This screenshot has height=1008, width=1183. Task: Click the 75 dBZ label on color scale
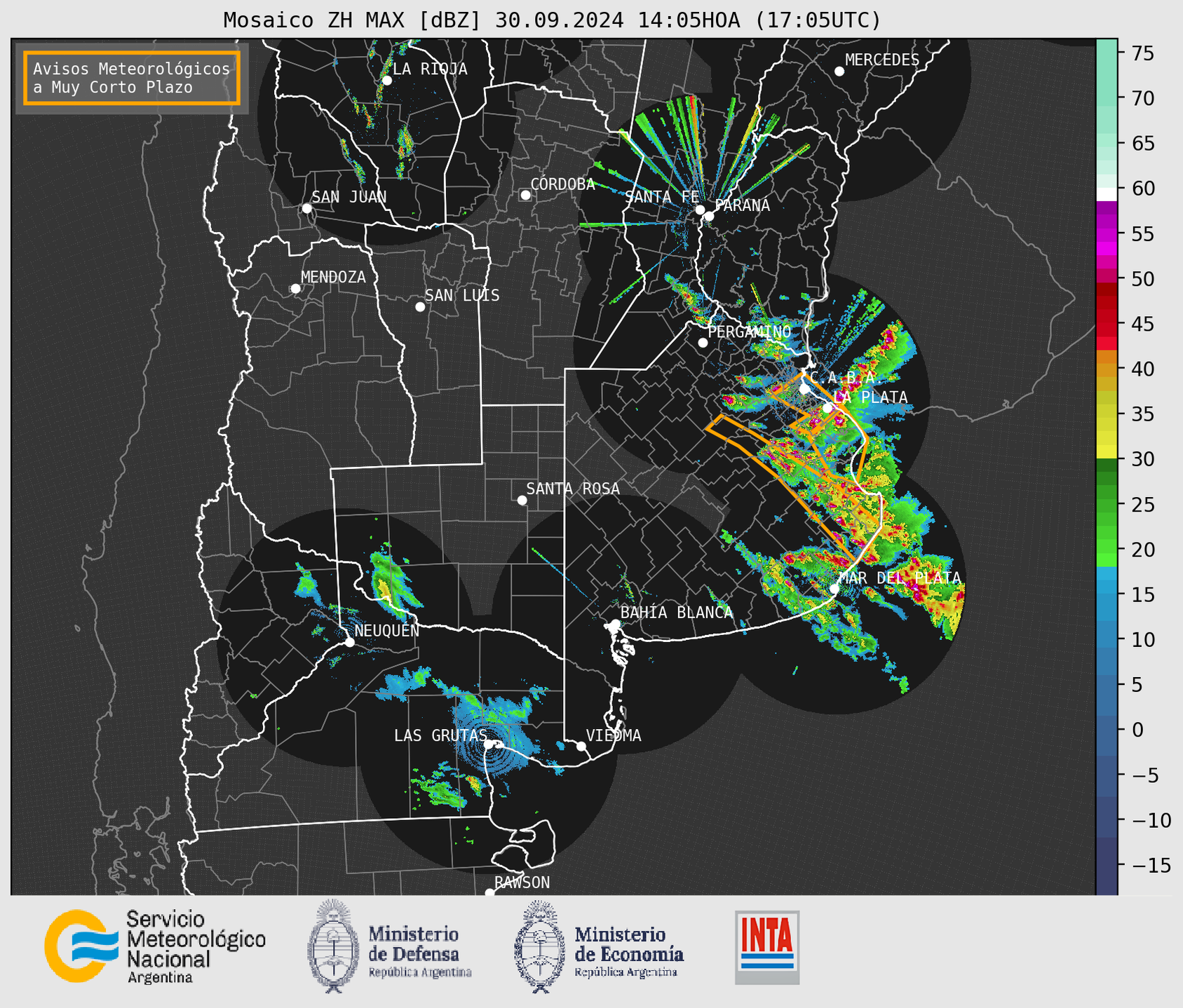(x=1143, y=53)
